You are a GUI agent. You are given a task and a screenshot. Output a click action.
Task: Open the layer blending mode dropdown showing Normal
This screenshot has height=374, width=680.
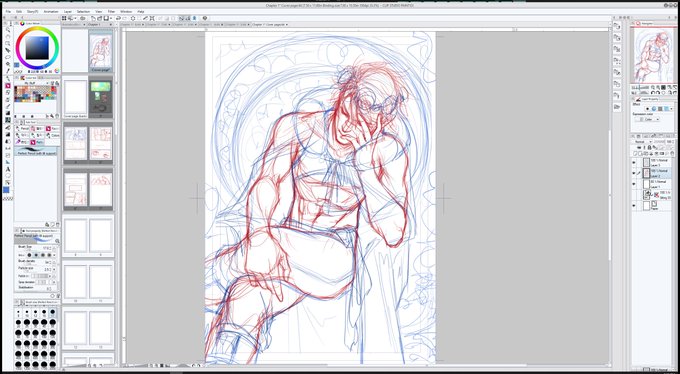[644, 142]
